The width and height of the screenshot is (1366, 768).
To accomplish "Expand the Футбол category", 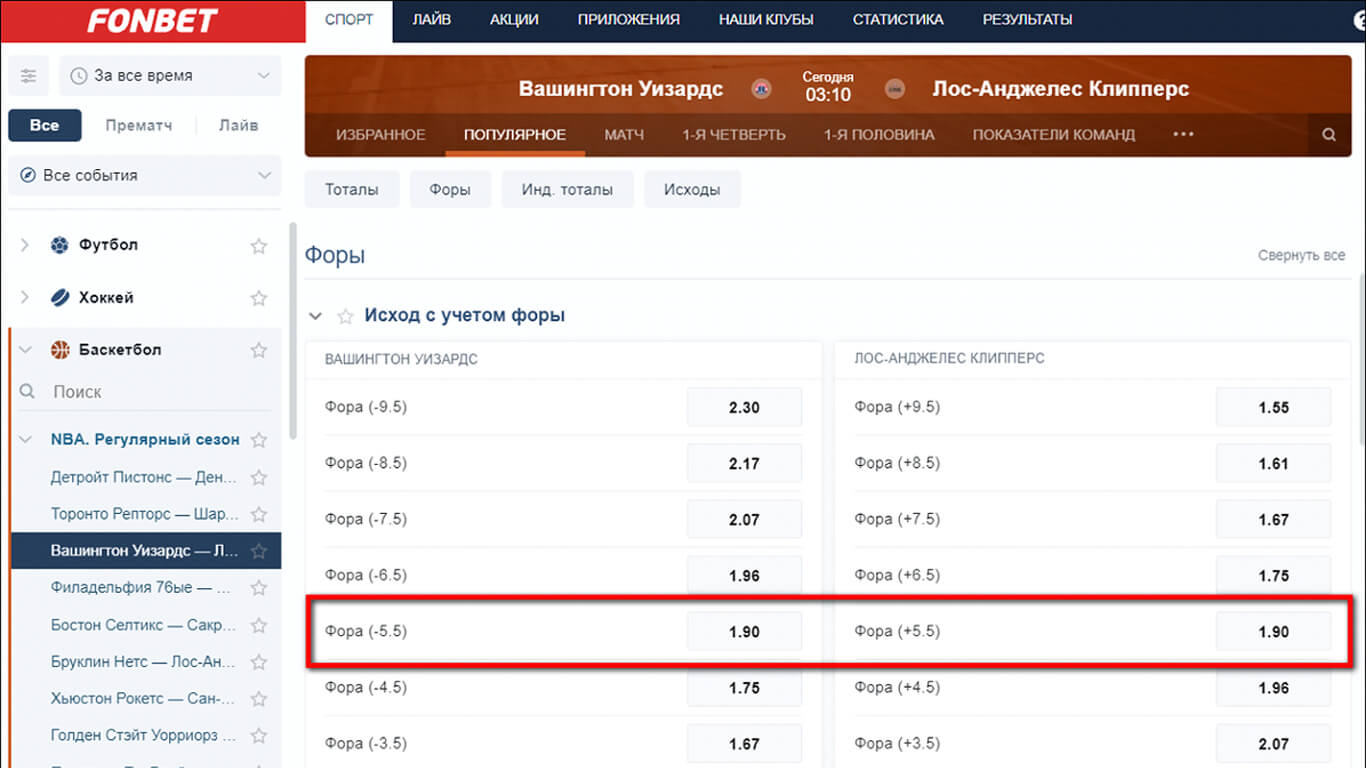I will pyautogui.click(x=26, y=245).
